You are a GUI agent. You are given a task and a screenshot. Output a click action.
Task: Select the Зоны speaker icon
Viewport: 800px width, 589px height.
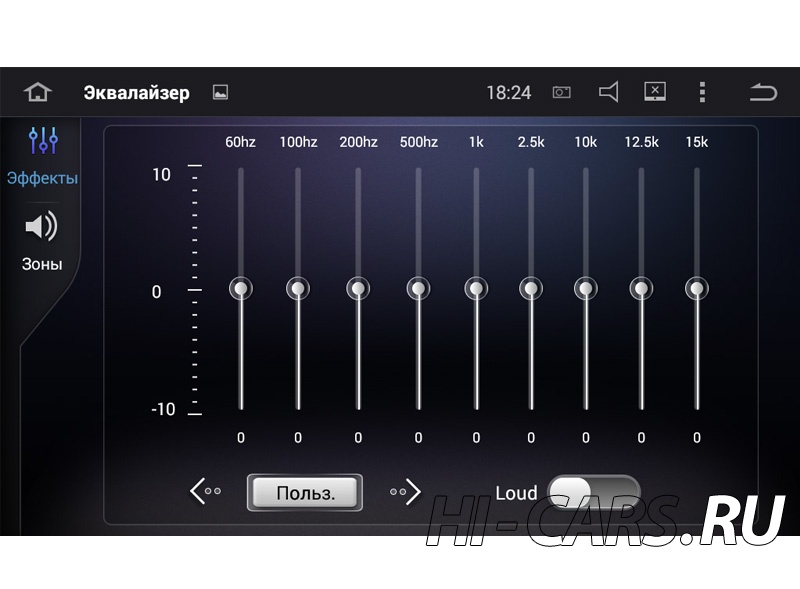click(42, 226)
